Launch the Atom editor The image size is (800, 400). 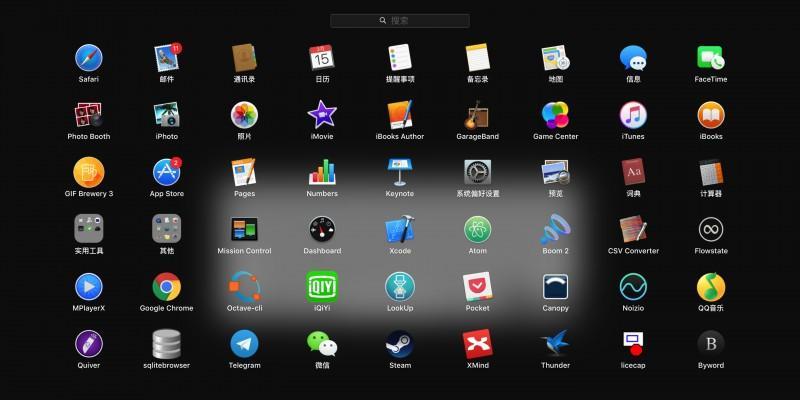478,229
